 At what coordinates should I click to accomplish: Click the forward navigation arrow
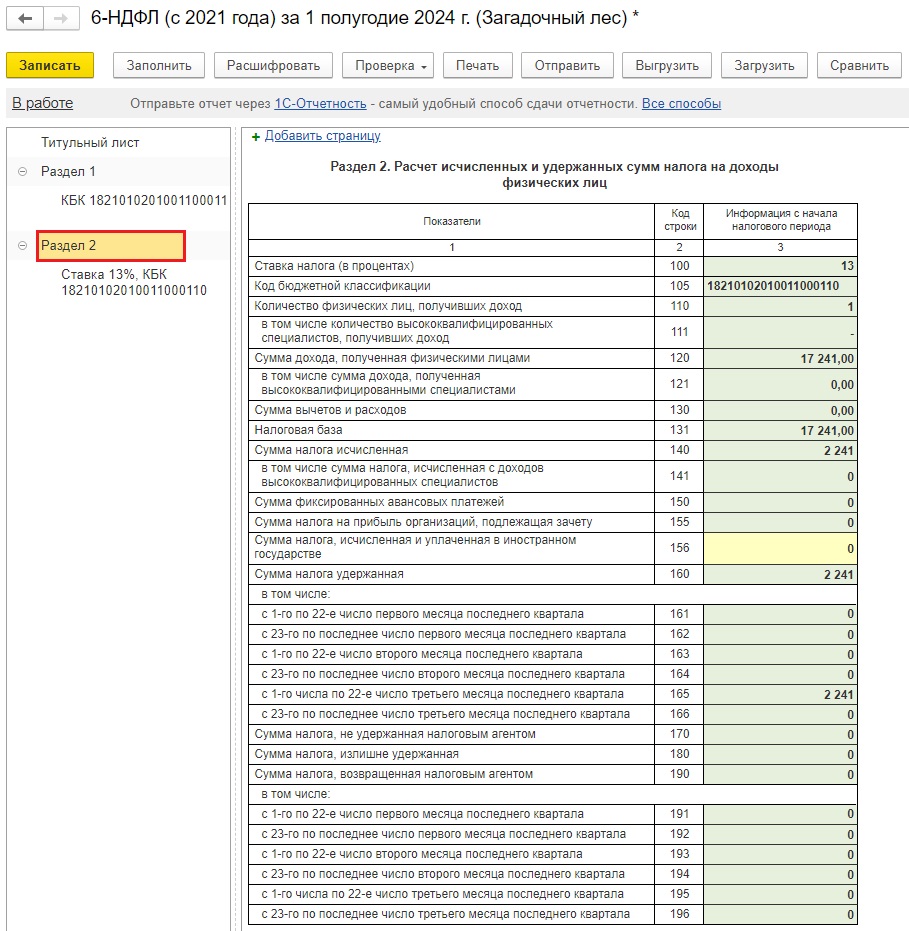tap(61, 18)
